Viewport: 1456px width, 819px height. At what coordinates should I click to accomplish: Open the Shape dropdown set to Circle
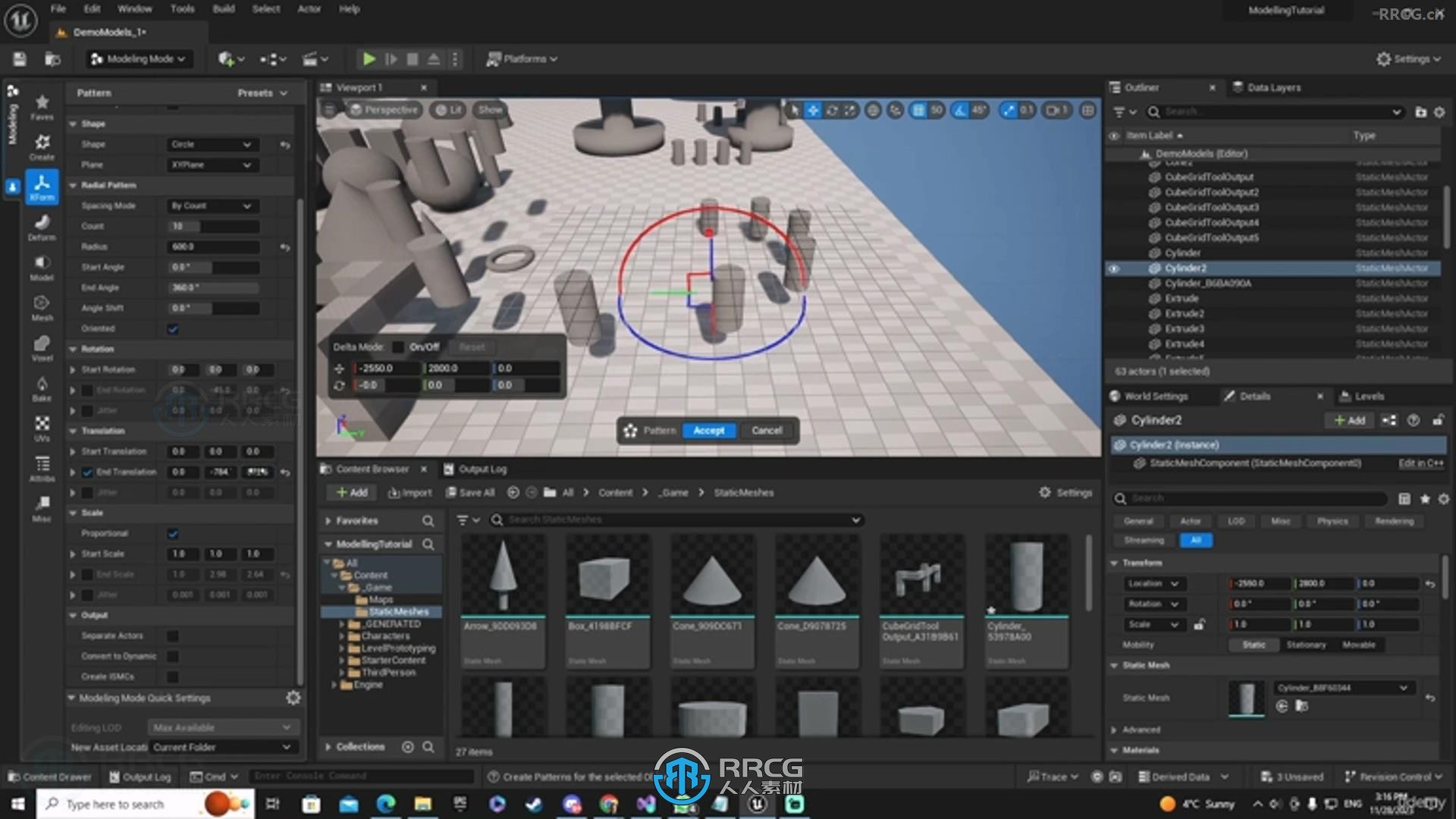pyautogui.click(x=212, y=144)
